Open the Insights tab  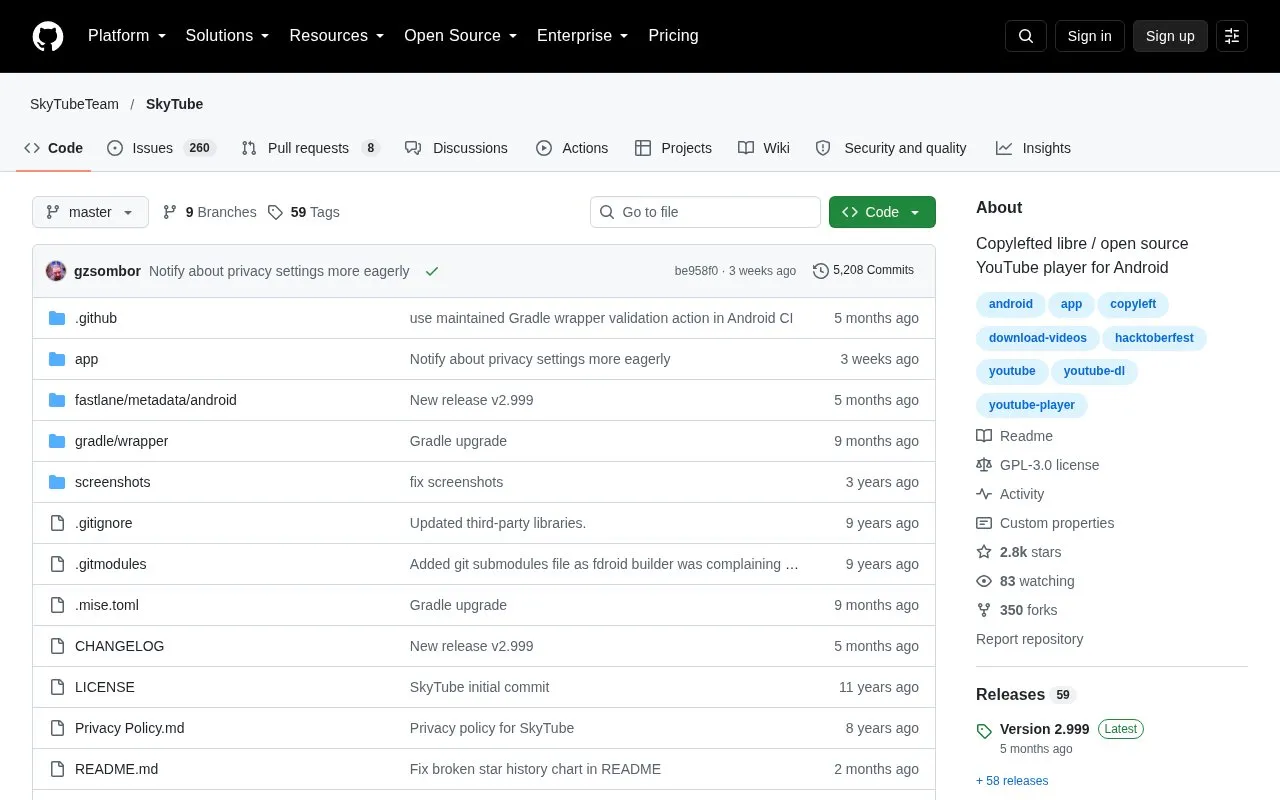coord(1033,148)
